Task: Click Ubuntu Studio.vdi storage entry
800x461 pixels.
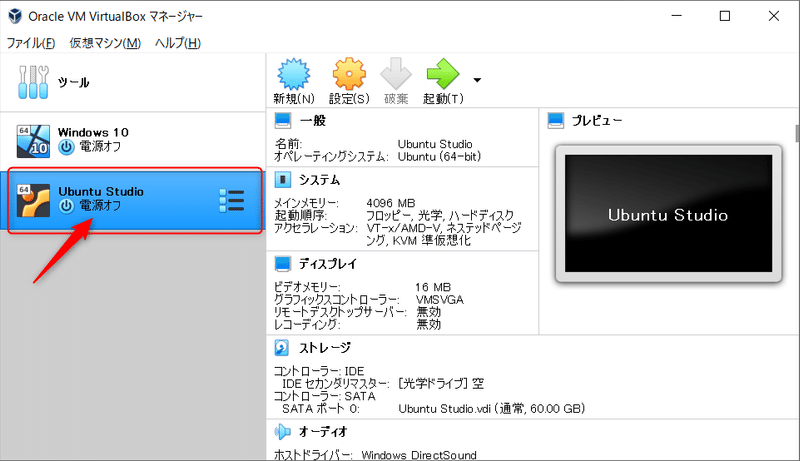Action: click(492, 409)
